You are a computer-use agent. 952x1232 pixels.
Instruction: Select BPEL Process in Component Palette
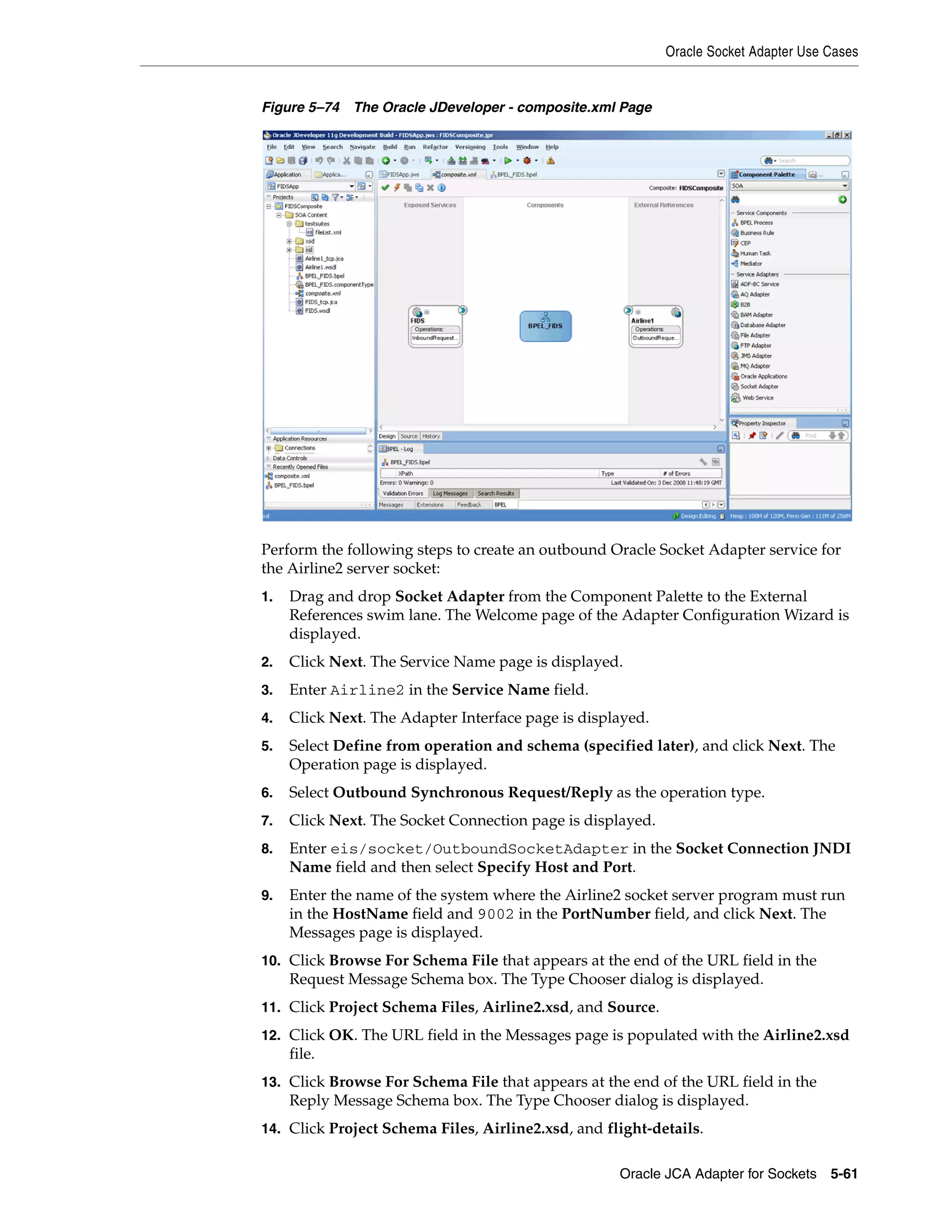753,223
